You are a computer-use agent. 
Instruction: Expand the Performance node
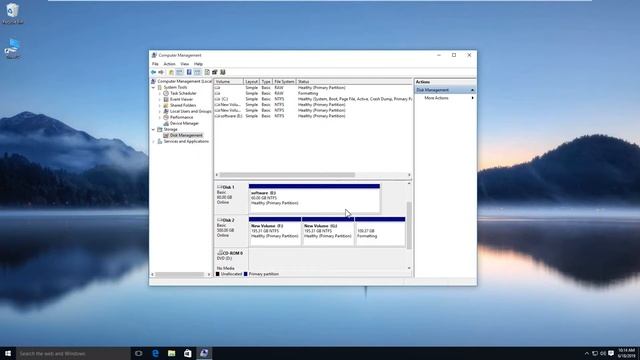pyautogui.click(x=160, y=117)
